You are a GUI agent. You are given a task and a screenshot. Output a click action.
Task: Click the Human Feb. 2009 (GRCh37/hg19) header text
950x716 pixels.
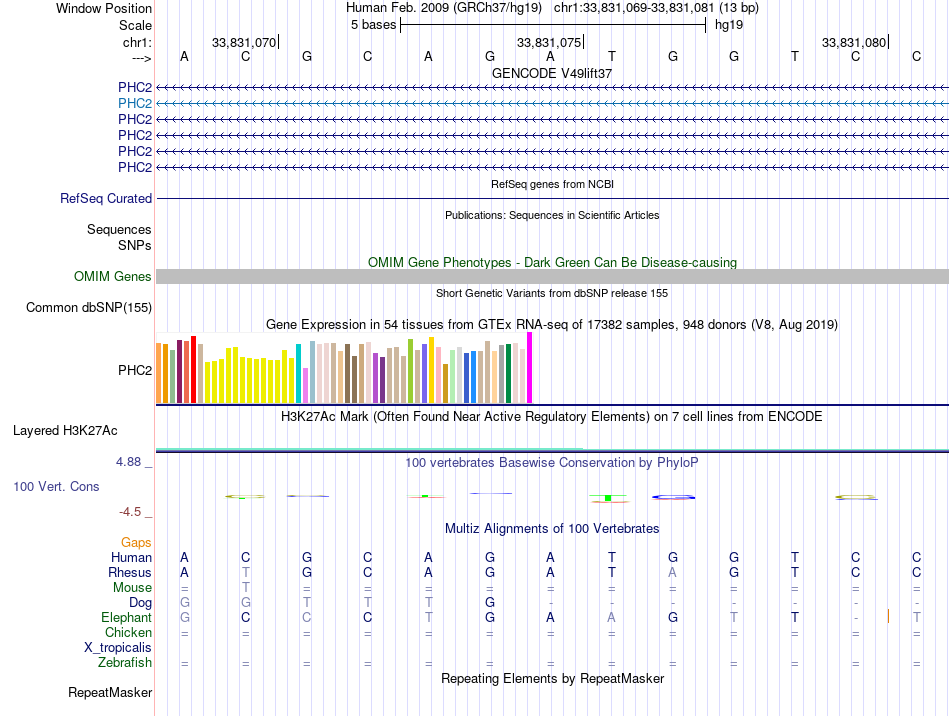pyautogui.click(x=443, y=8)
